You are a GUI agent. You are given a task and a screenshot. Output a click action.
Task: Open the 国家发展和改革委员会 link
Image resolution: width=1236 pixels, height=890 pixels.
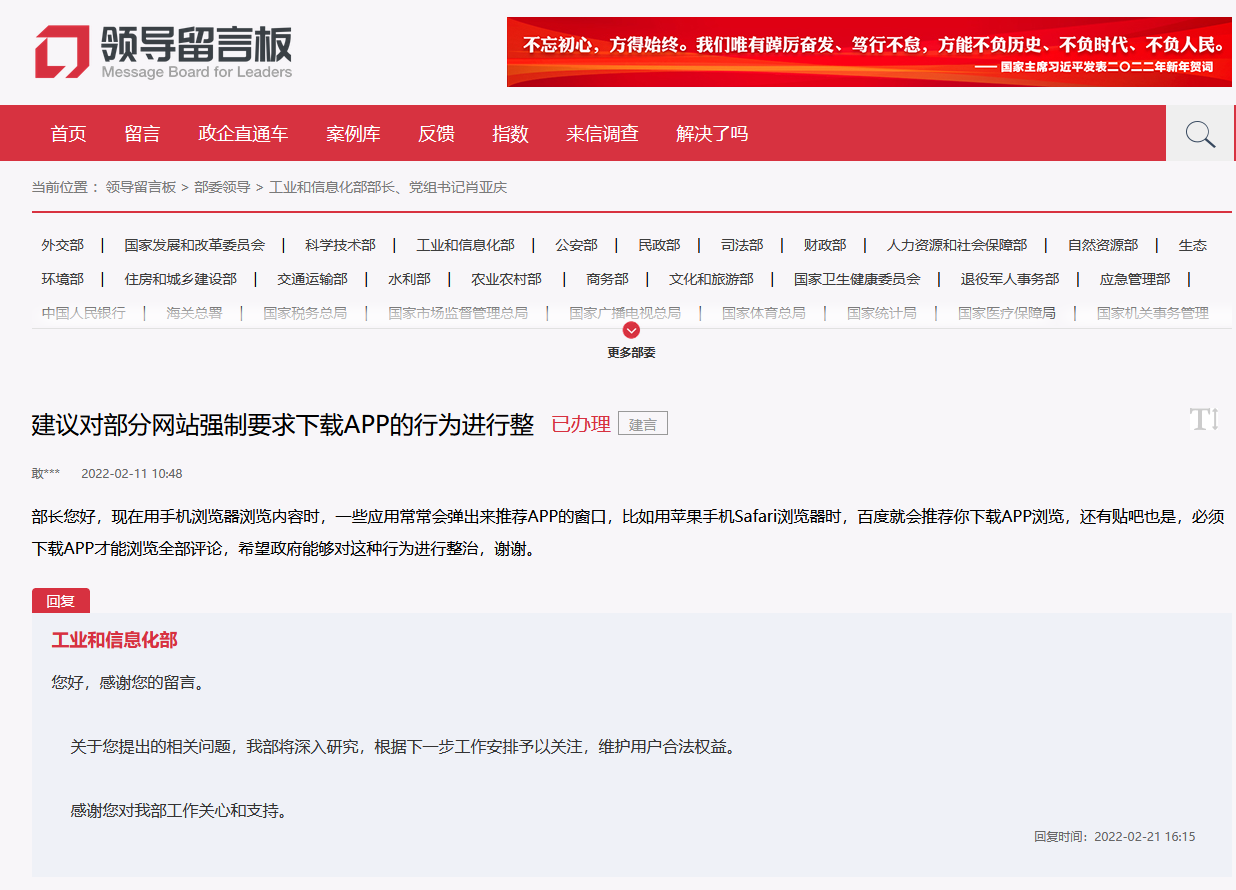pos(195,244)
